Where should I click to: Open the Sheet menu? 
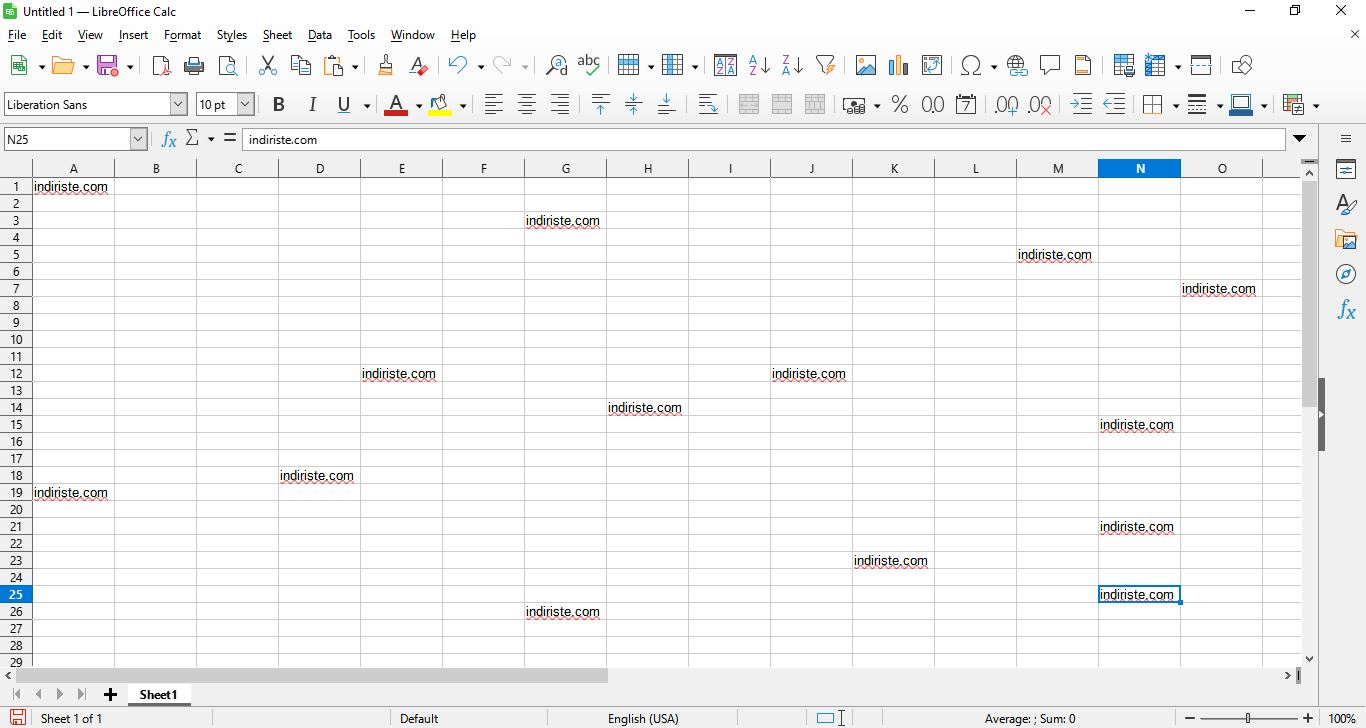point(277,35)
